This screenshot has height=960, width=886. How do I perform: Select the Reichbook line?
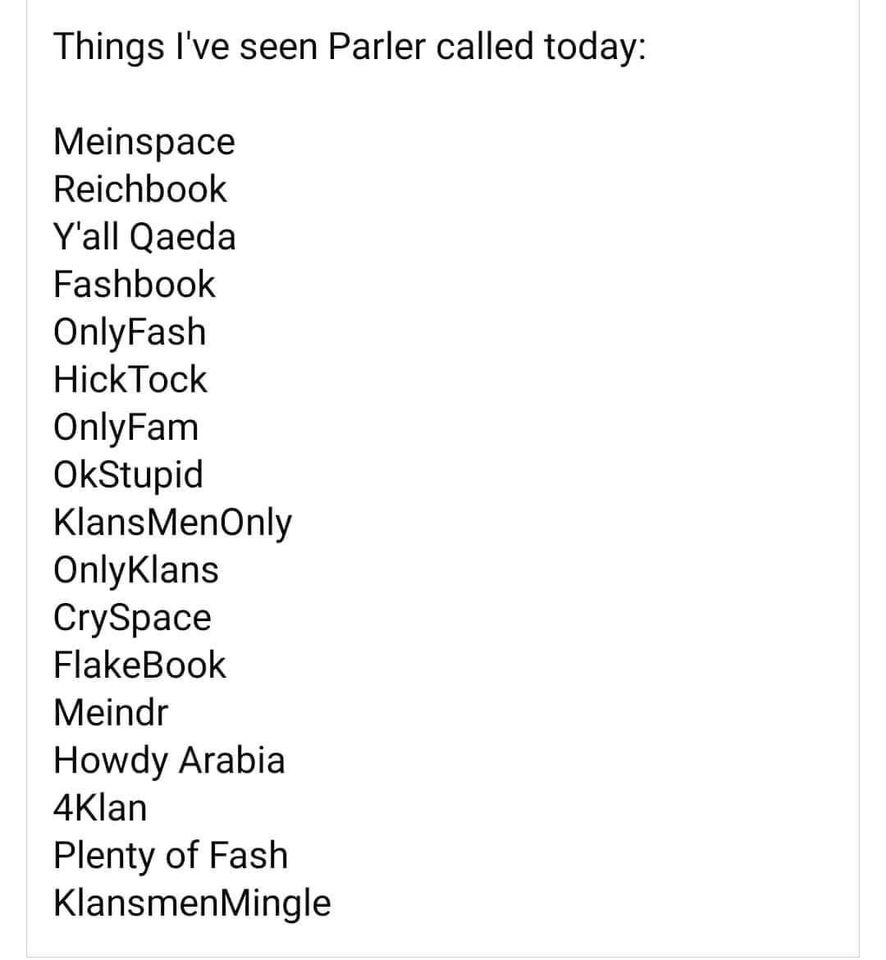(140, 189)
